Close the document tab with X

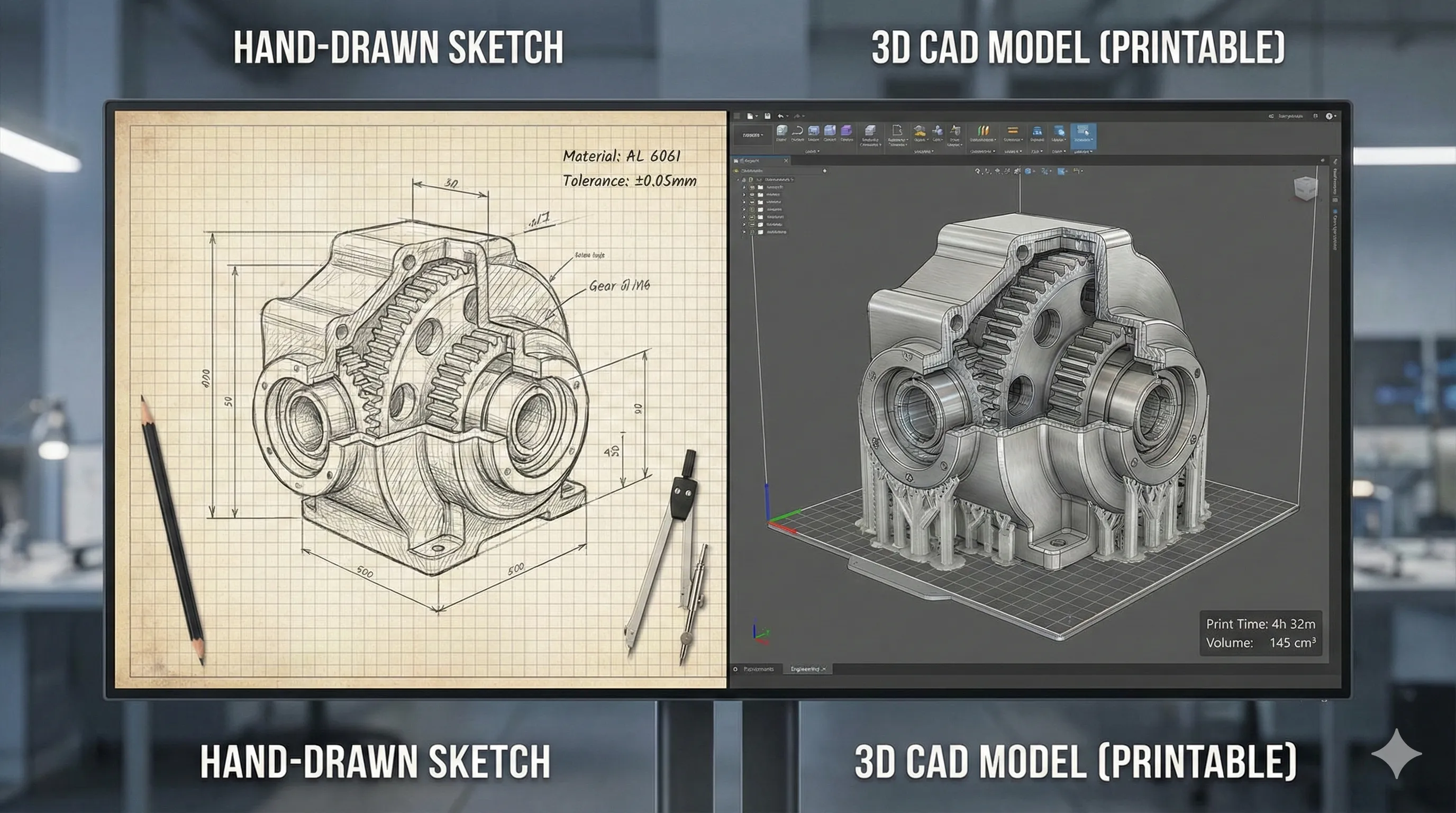coord(786,161)
